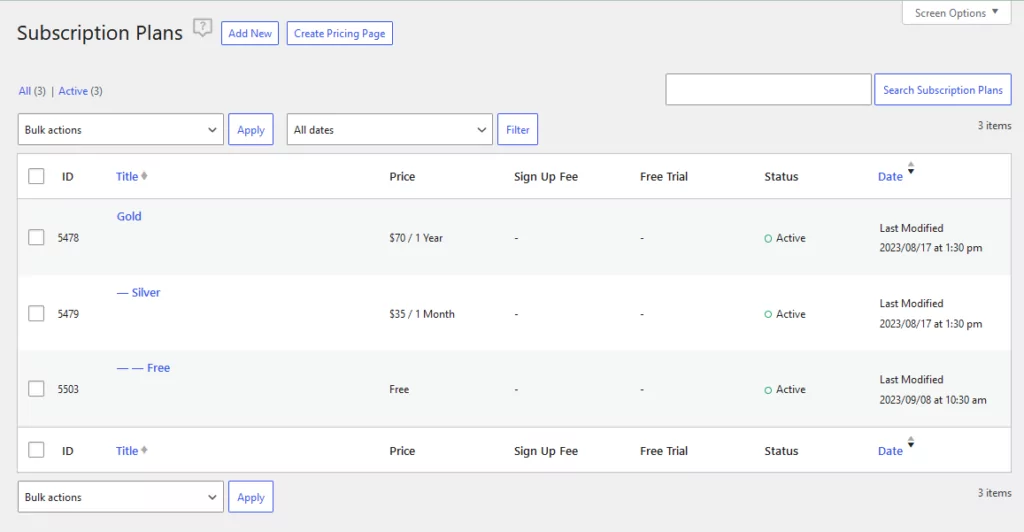Viewport: 1024px width, 532px height.
Task: Click the Filter button next to All dates
Action: click(517, 129)
